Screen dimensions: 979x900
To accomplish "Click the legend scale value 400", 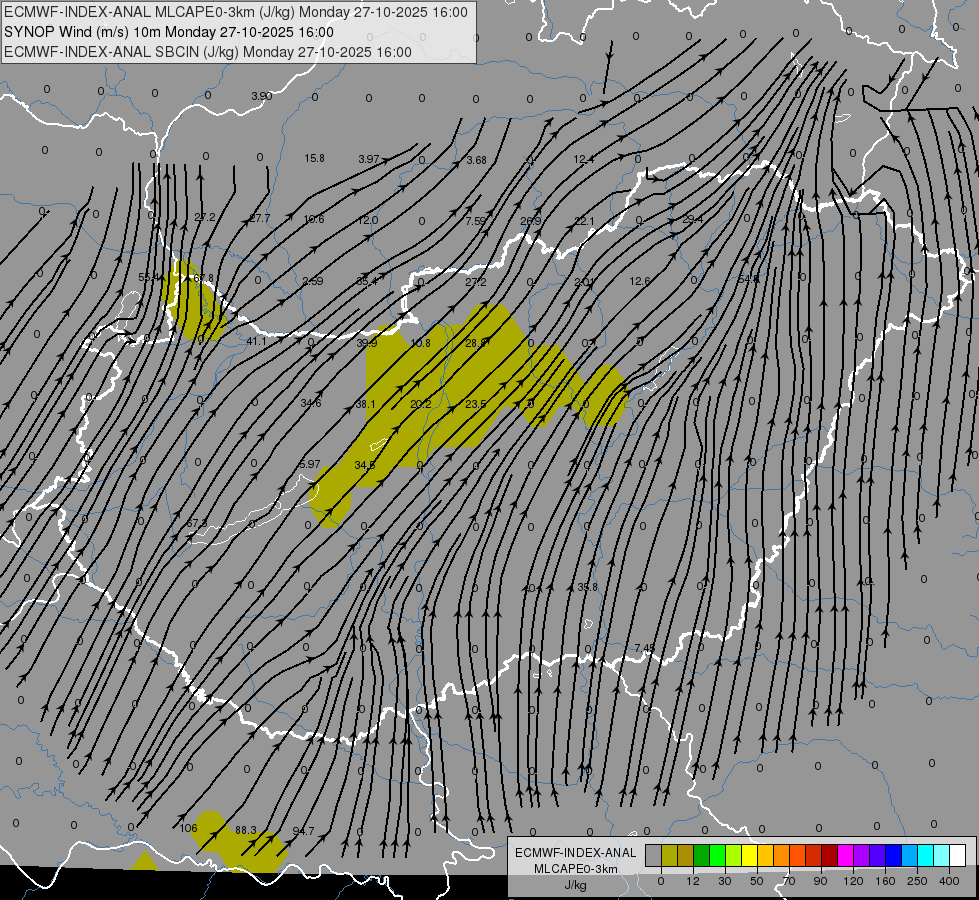I will point(949,881).
